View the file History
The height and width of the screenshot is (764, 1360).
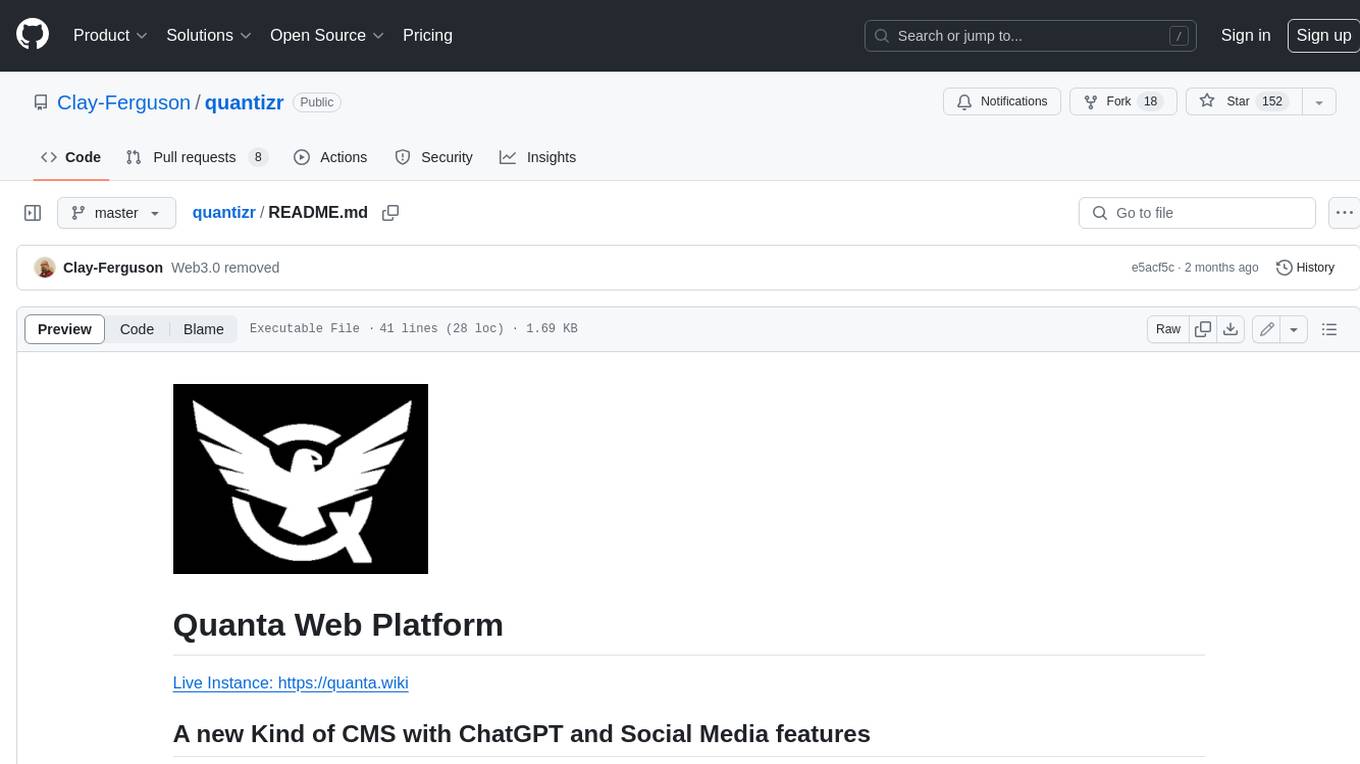(1305, 268)
